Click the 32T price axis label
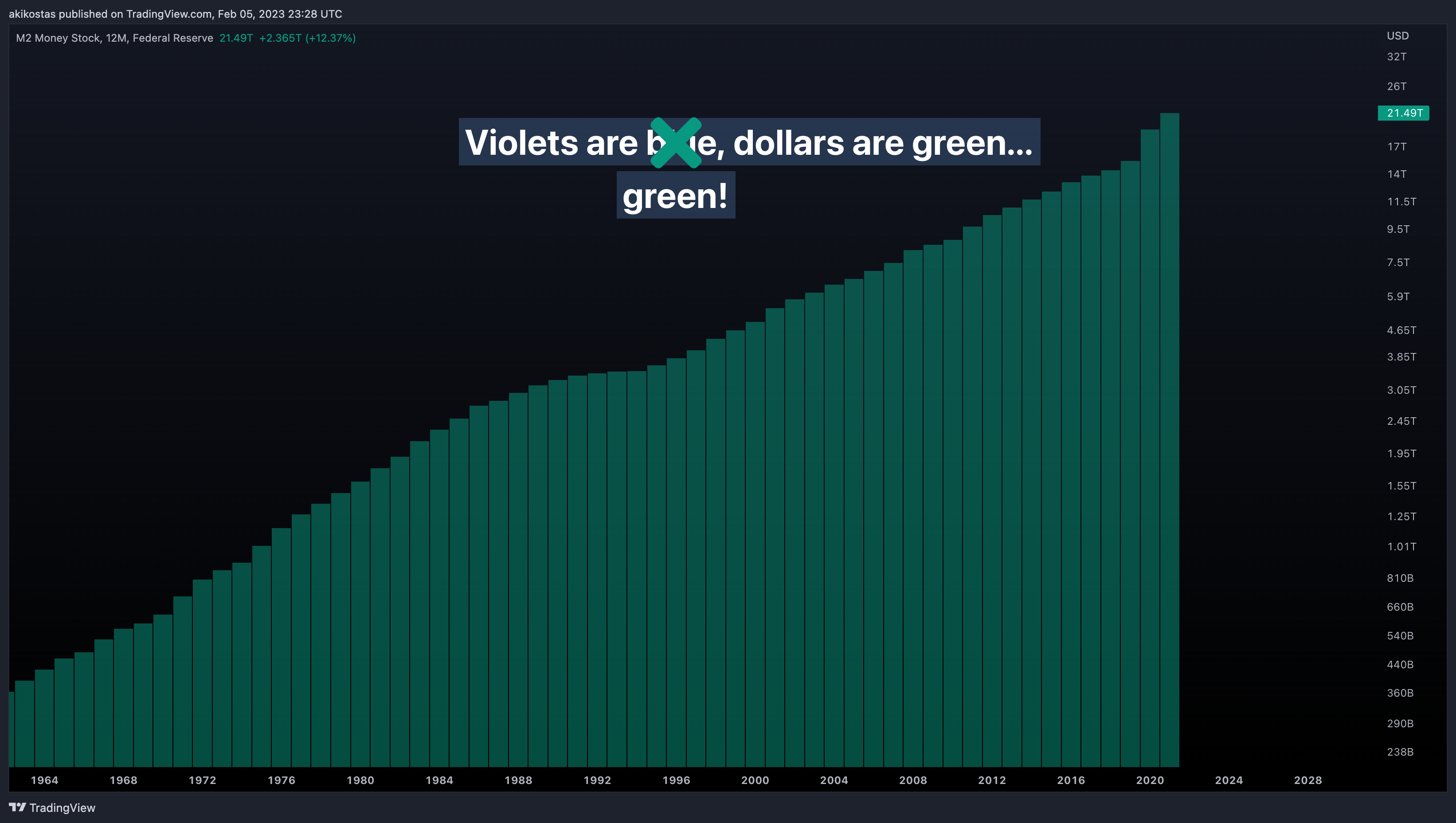The height and width of the screenshot is (823, 1456). (x=1397, y=56)
